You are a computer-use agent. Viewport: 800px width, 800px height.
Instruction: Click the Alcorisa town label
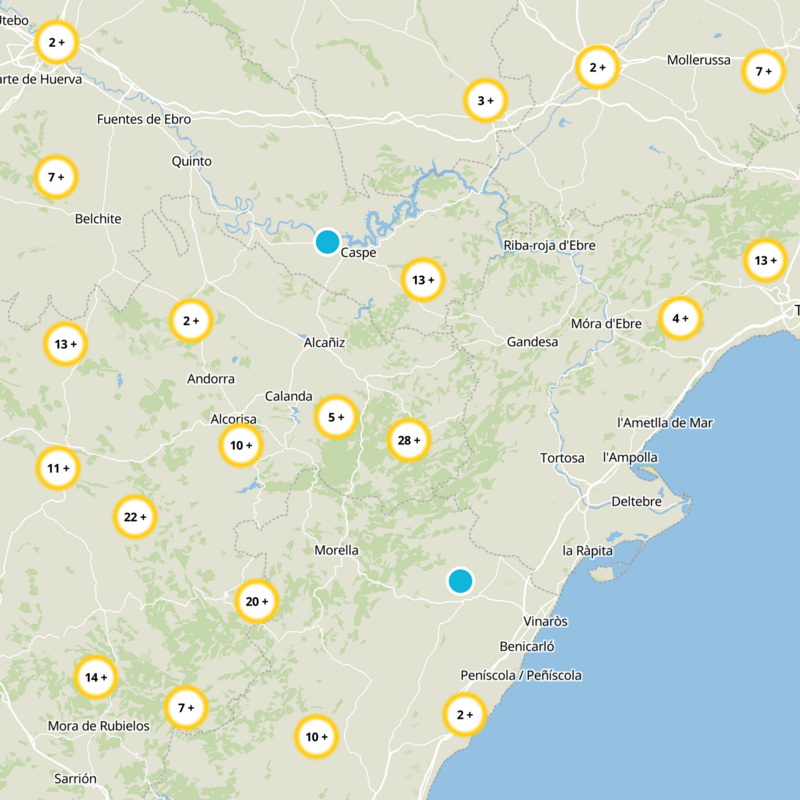[x=234, y=419]
